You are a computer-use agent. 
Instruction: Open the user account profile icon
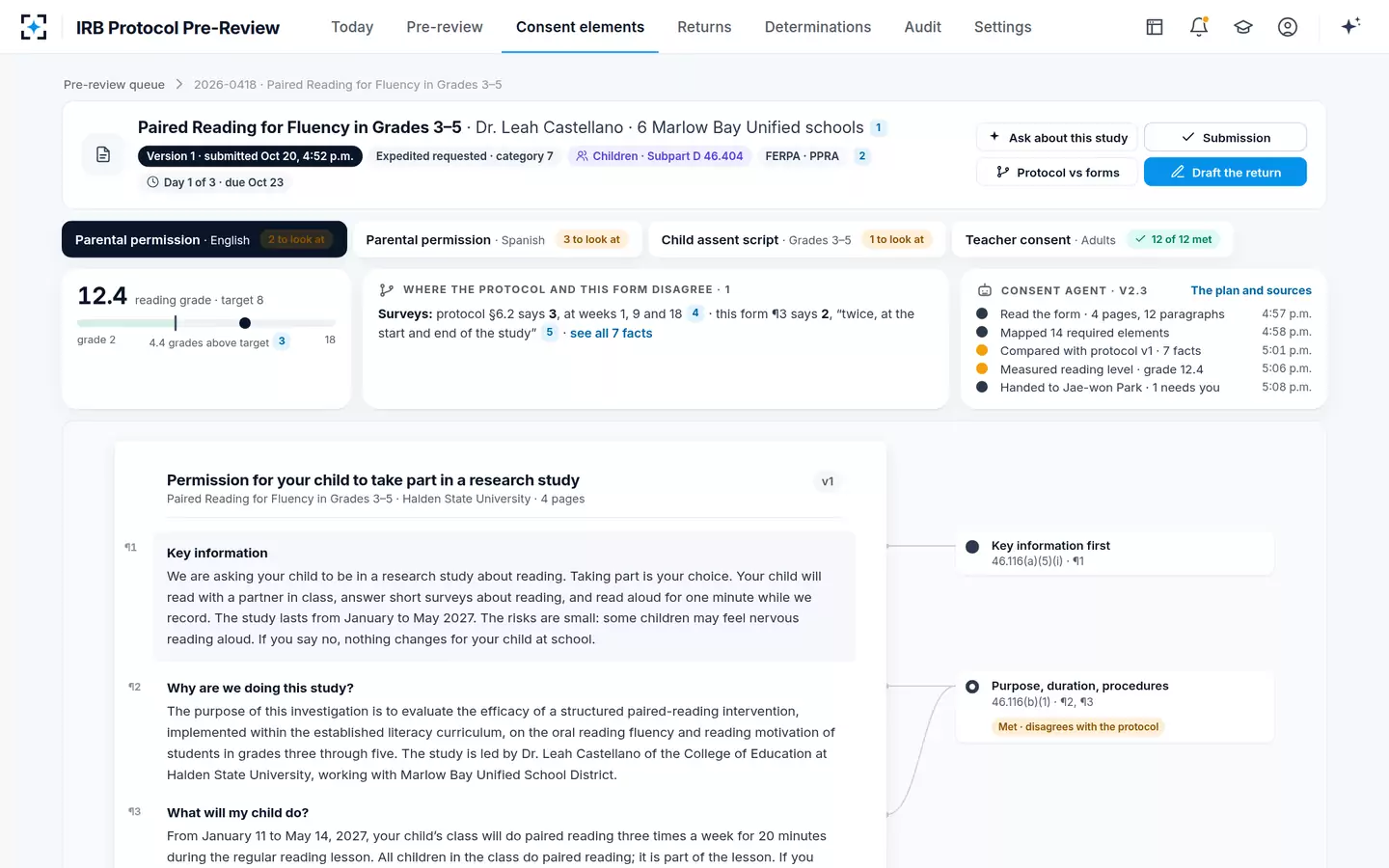pos(1288,27)
